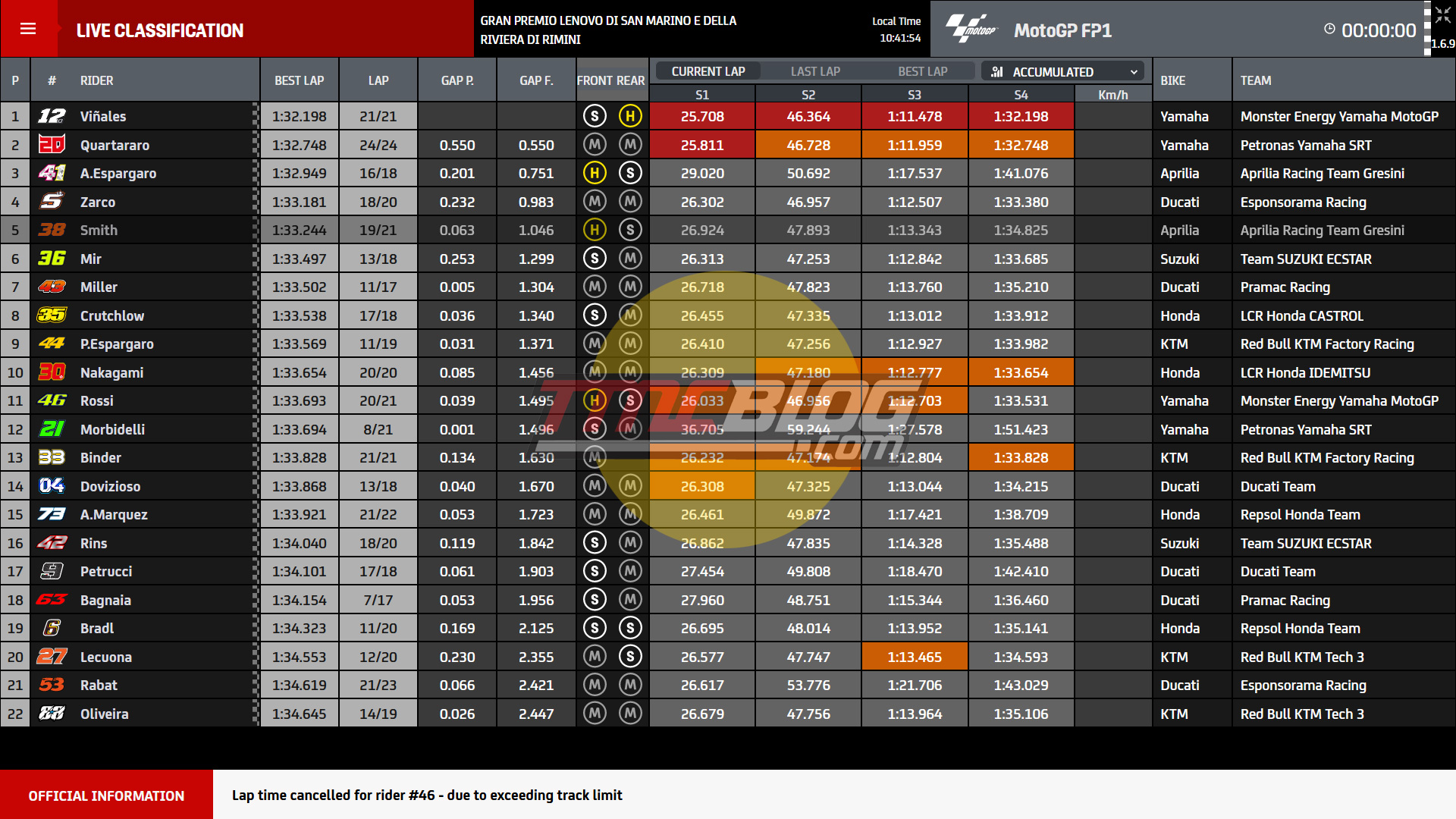Click Bradl rear tyre S icon
This screenshot has height=819, width=1456.
(630, 628)
